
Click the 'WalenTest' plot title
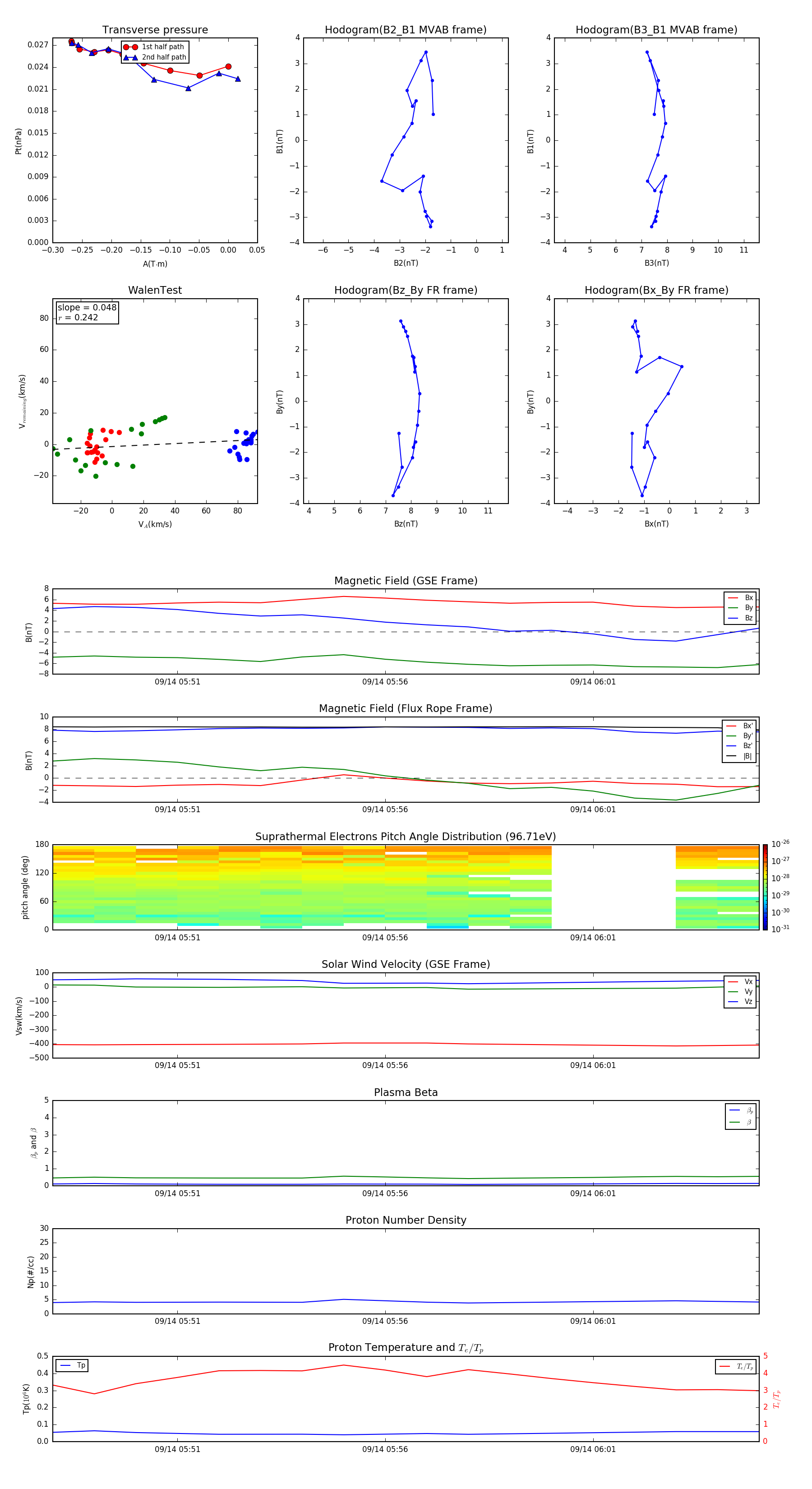155,290
